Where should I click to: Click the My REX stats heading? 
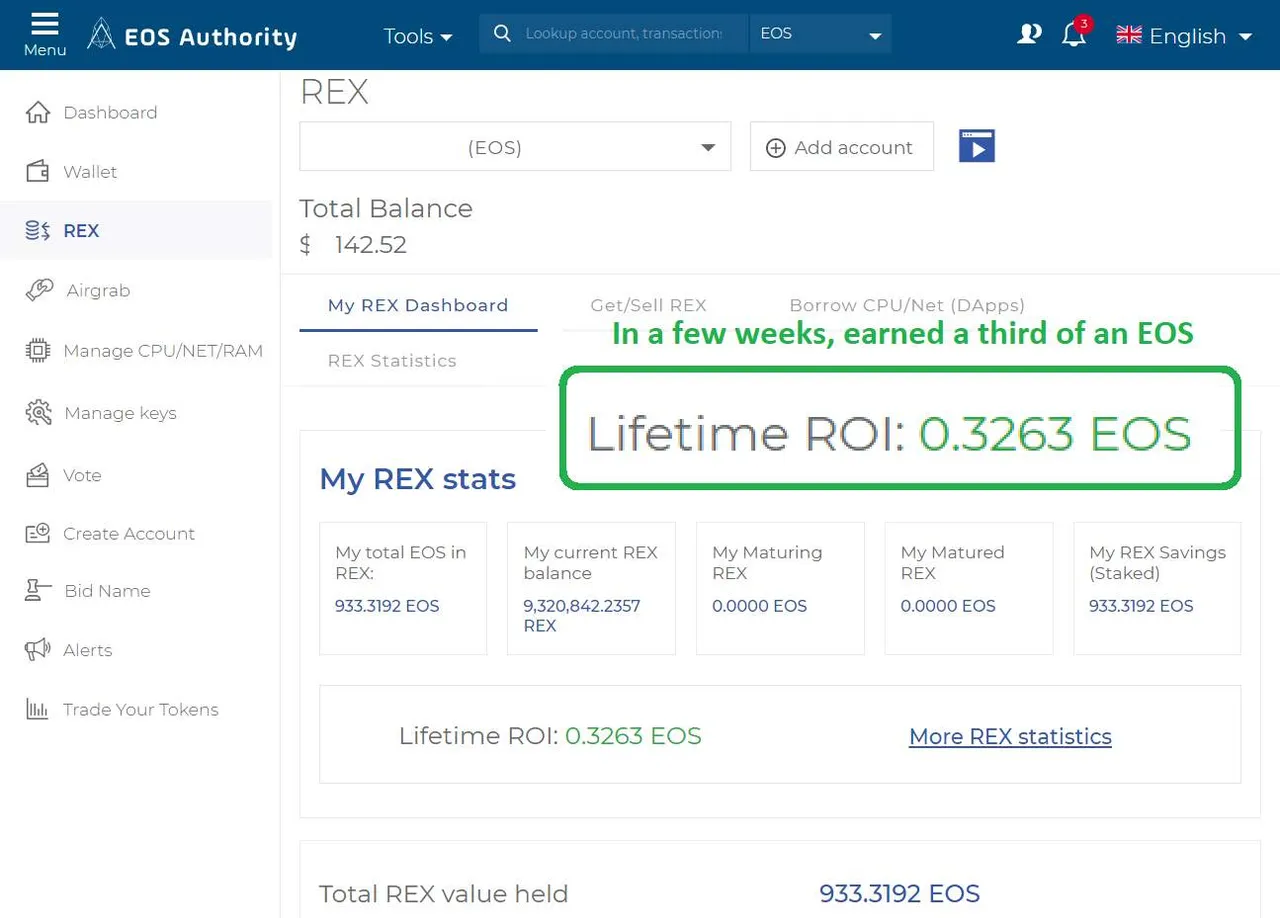[x=417, y=479]
